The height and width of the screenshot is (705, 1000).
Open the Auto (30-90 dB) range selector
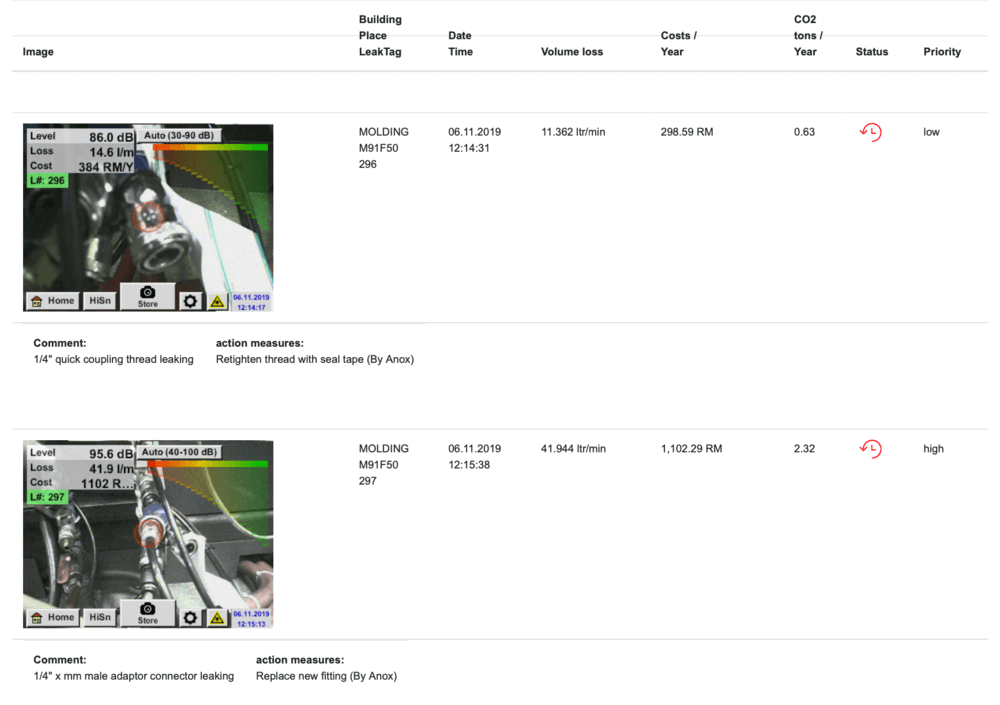179,135
